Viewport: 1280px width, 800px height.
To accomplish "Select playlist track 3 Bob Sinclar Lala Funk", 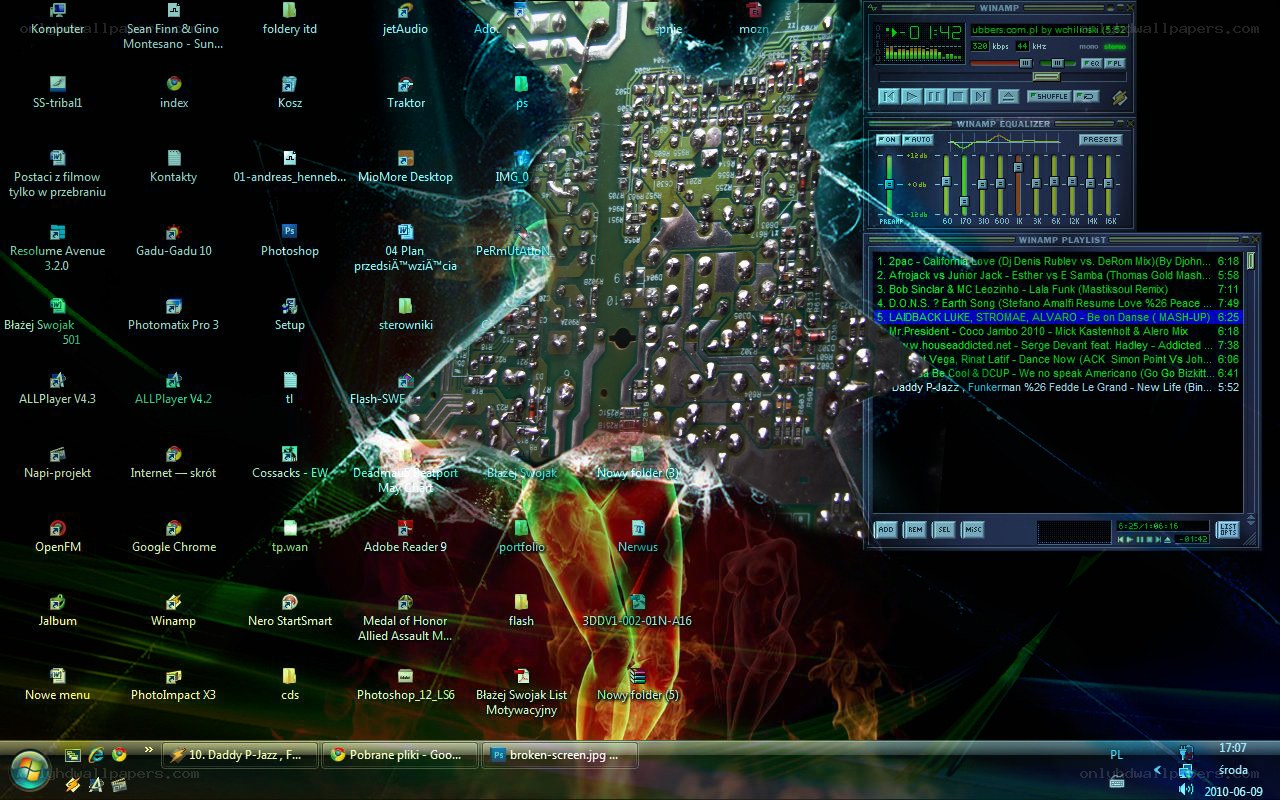I will tap(1058, 289).
